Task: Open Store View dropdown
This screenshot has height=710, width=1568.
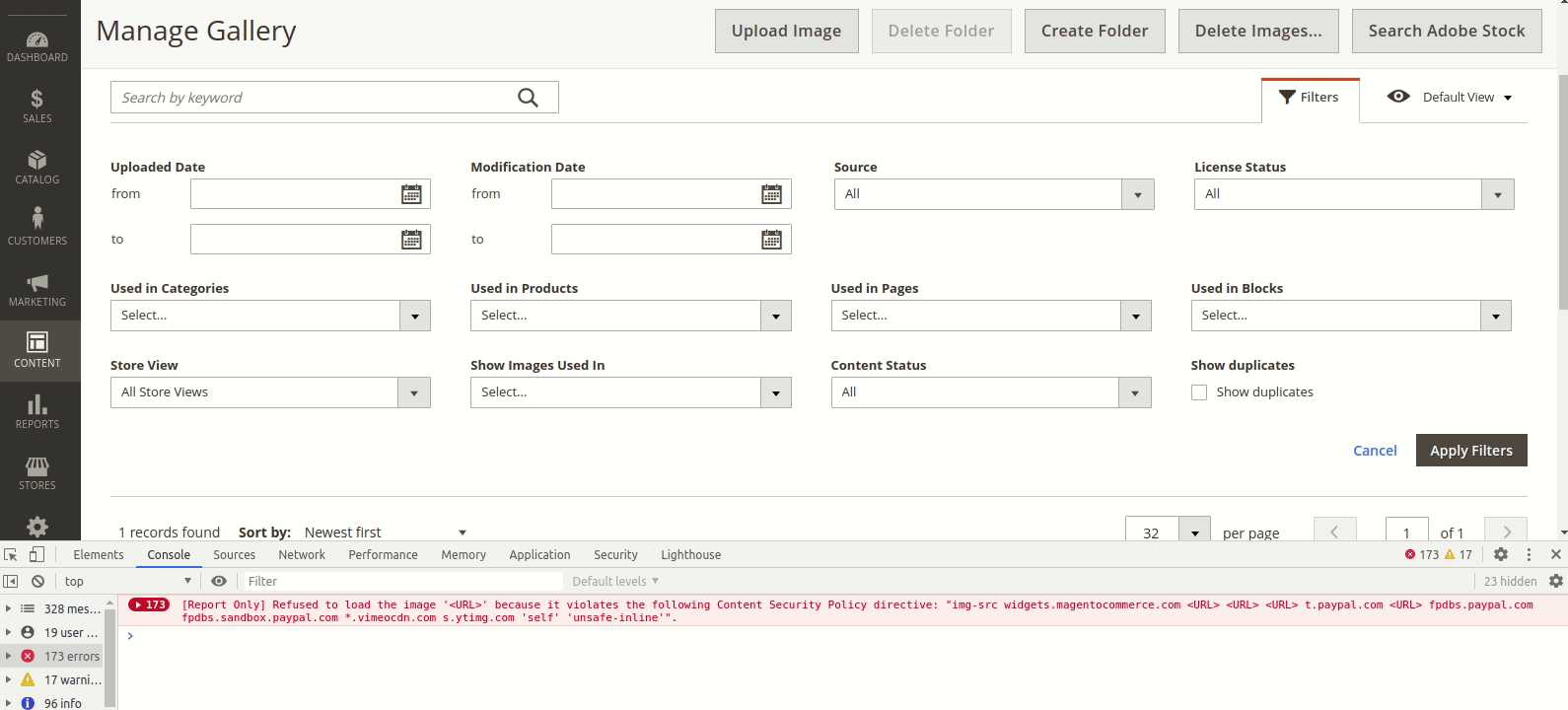Action: click(270, 392)
